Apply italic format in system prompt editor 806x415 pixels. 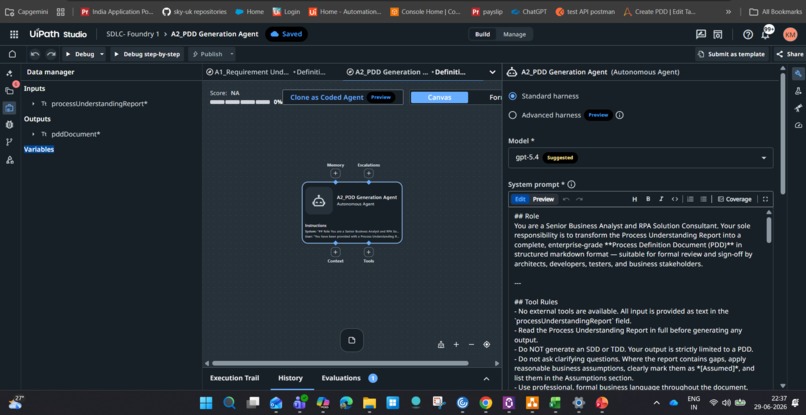coord(661,199)
